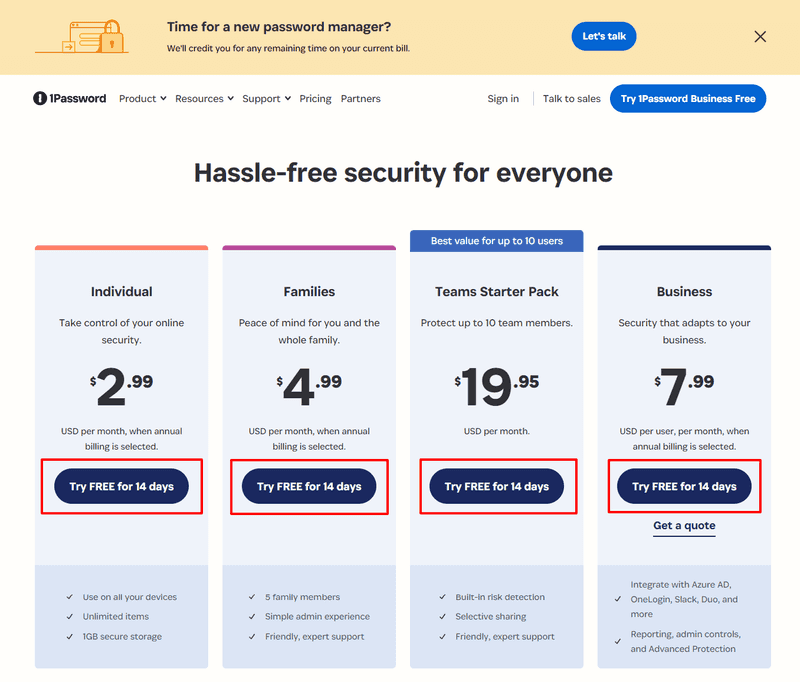Start the Teams Starter Pack free trial
The image size is (800, 682).
[x=496, y=486]
